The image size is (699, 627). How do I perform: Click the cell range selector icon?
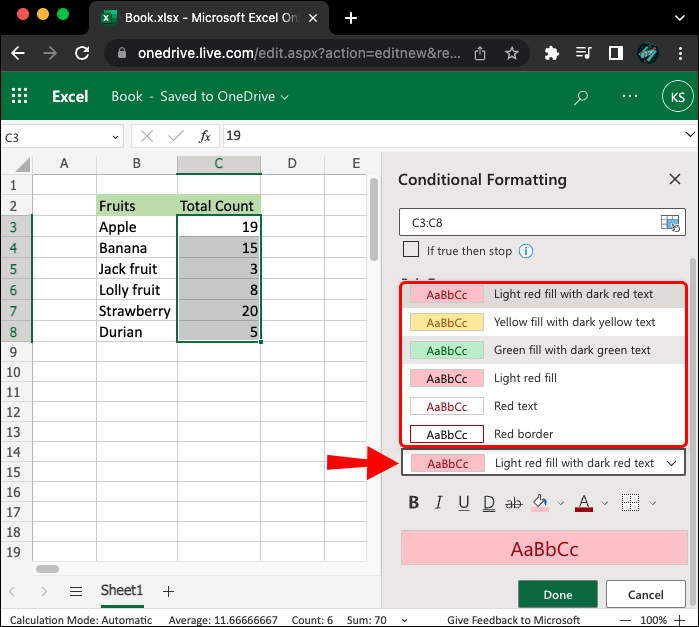coord(670,222)
